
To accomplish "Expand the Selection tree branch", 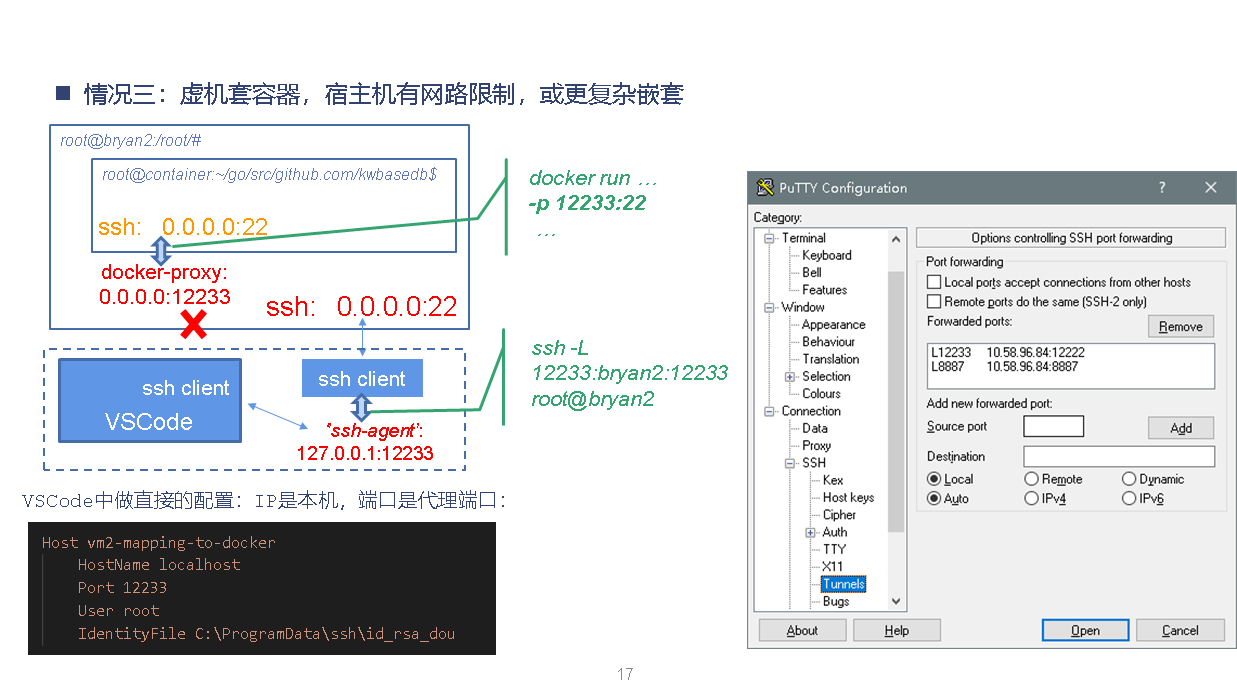I will click(x=788, y=375).
